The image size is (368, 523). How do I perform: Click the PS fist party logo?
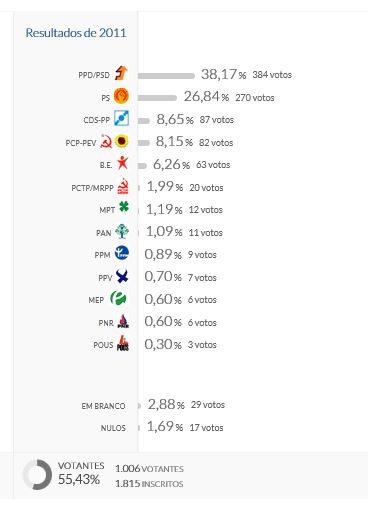pyautogui.click(x=121, y=96)
